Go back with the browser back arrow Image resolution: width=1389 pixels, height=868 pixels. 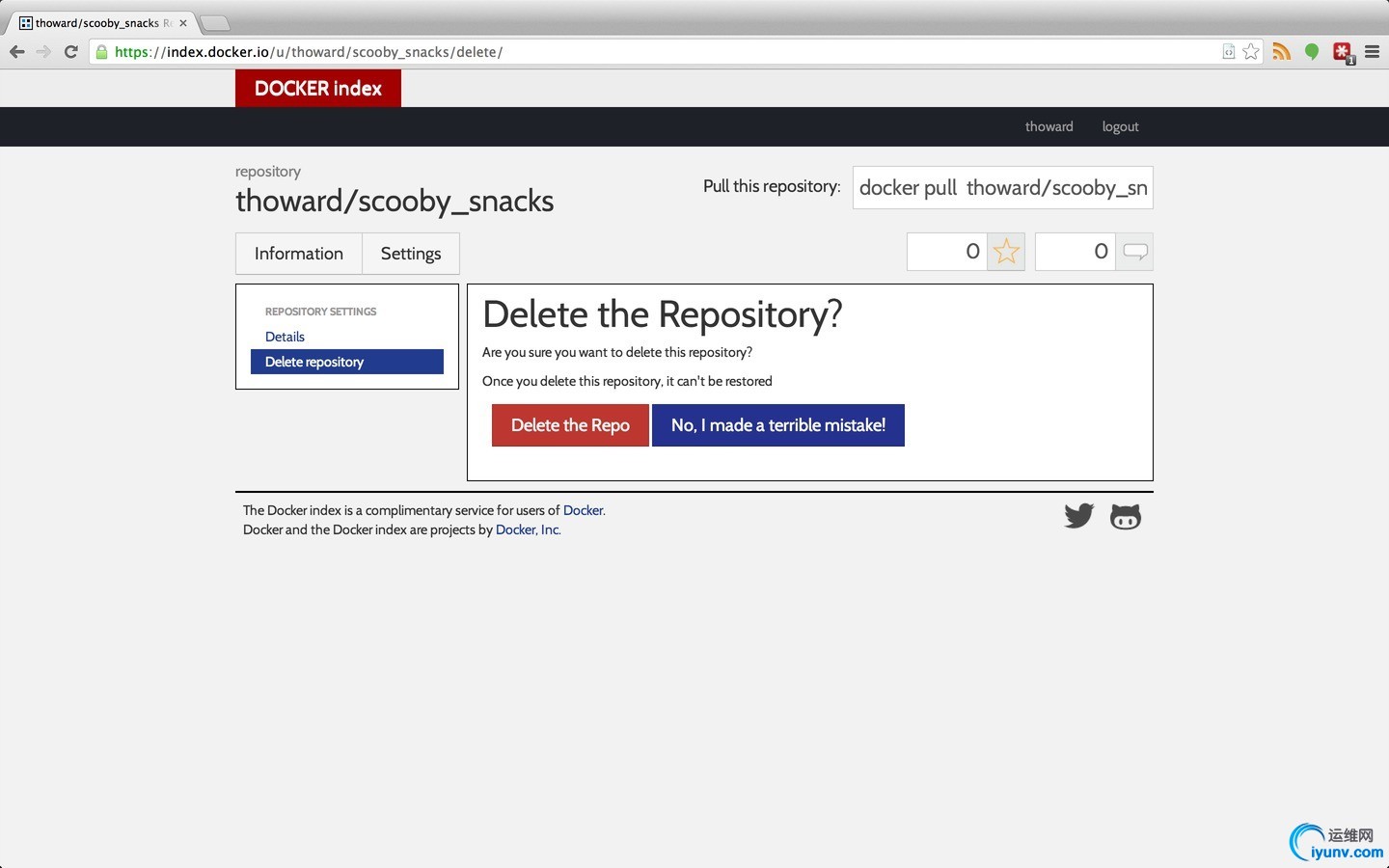[x=17, y=52]
